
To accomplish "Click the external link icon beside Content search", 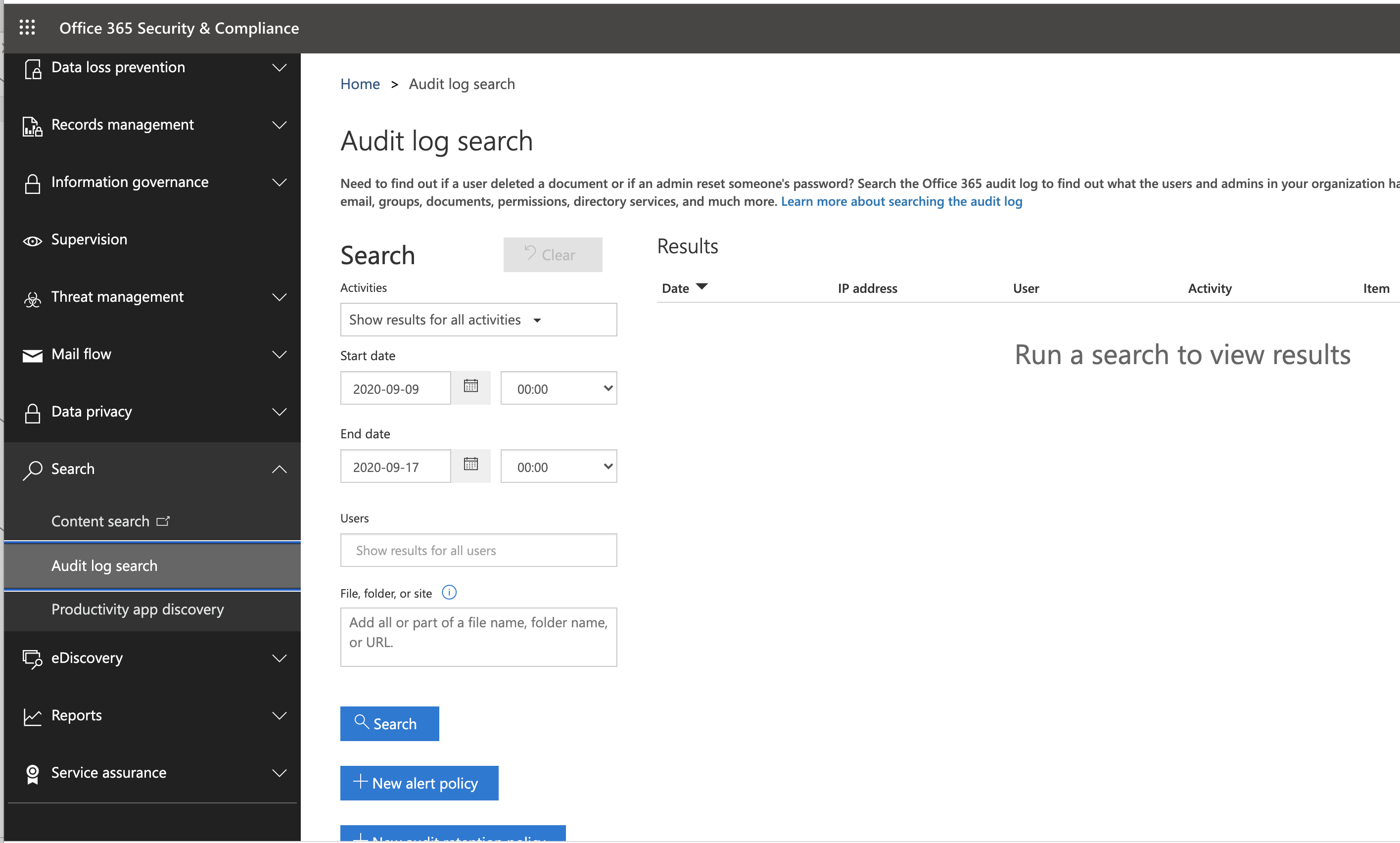I will coord(163,521).
